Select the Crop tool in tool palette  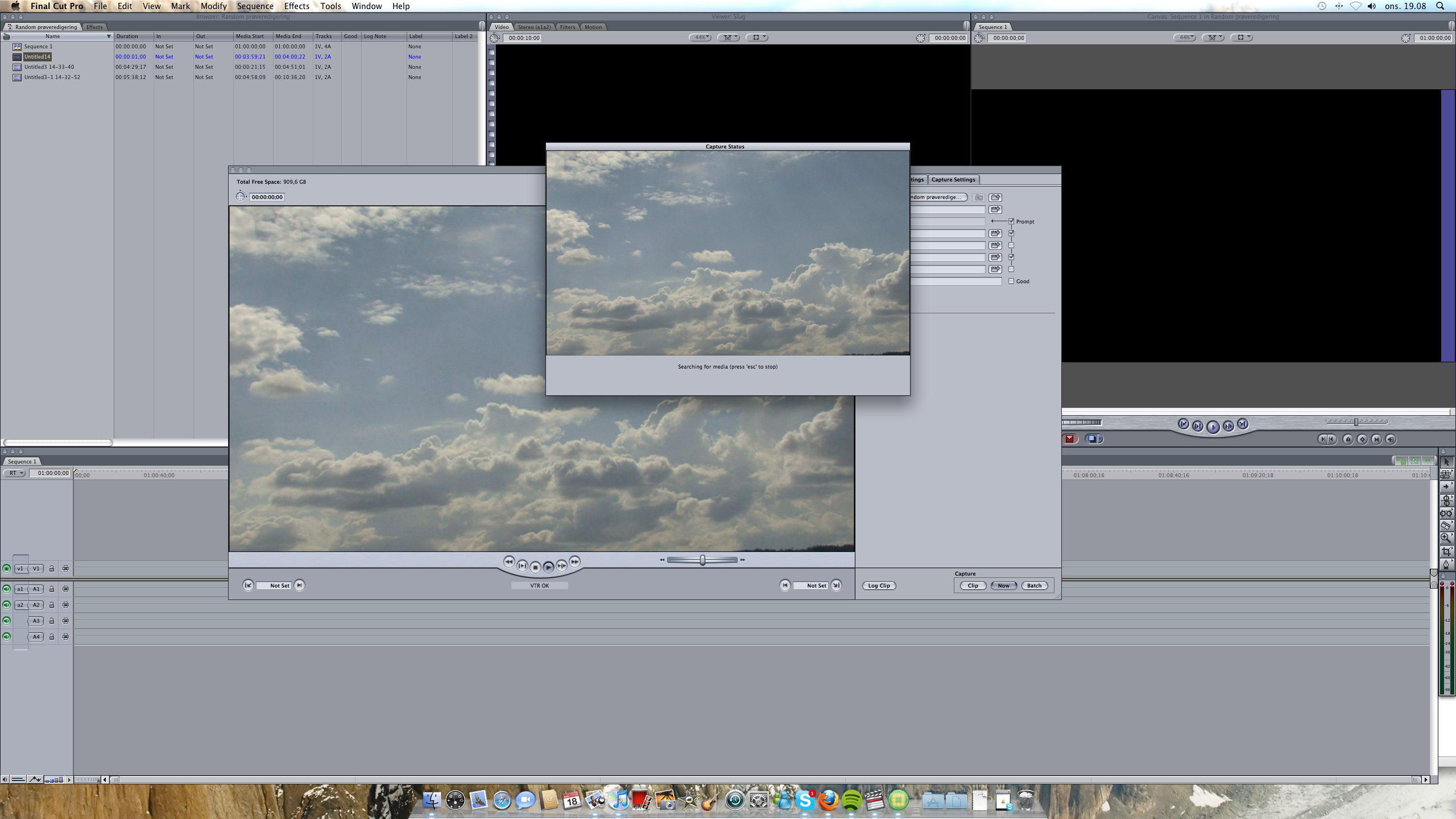[x=1446, y=551]
